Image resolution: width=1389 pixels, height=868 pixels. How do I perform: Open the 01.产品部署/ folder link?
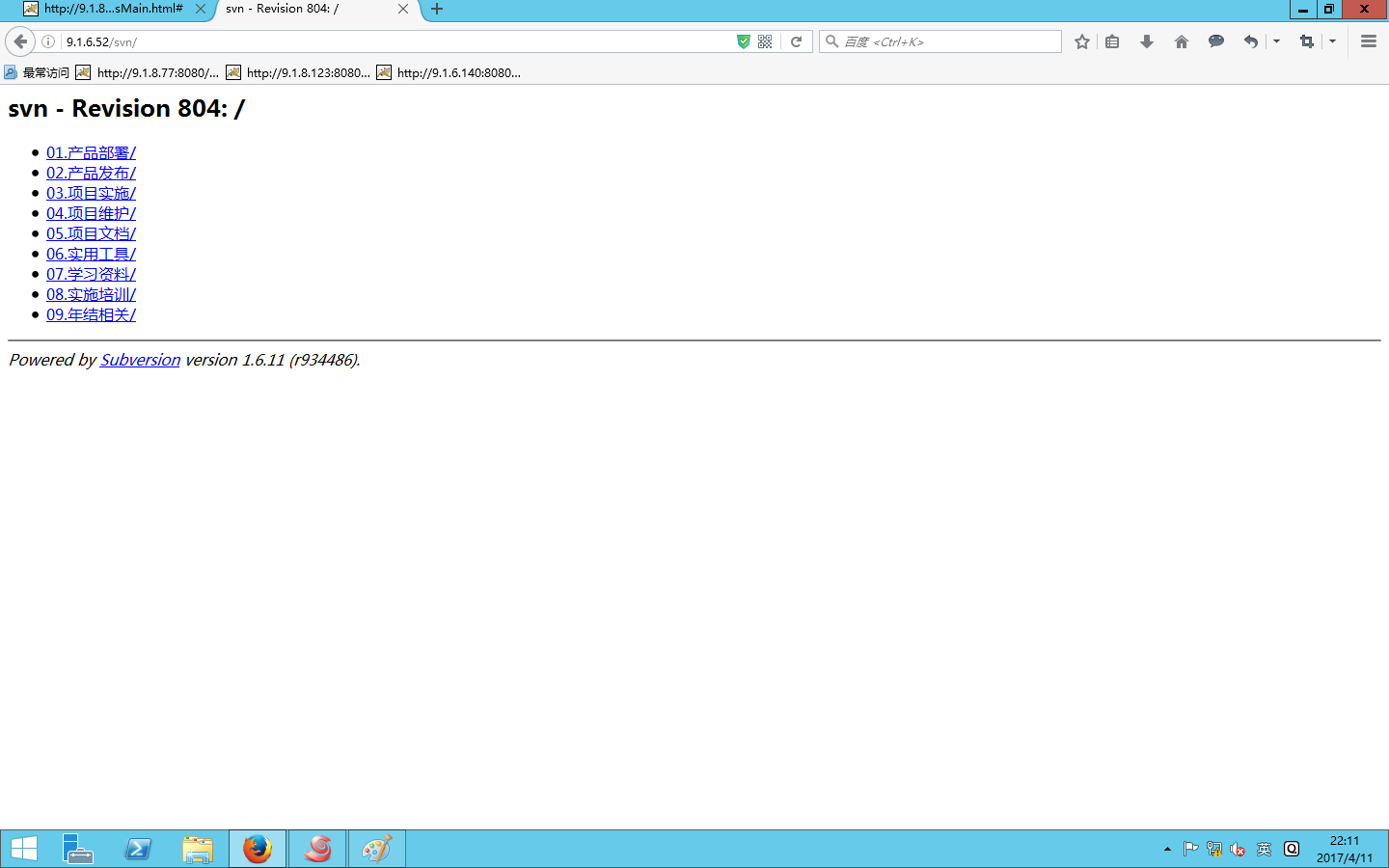[91, 152]
